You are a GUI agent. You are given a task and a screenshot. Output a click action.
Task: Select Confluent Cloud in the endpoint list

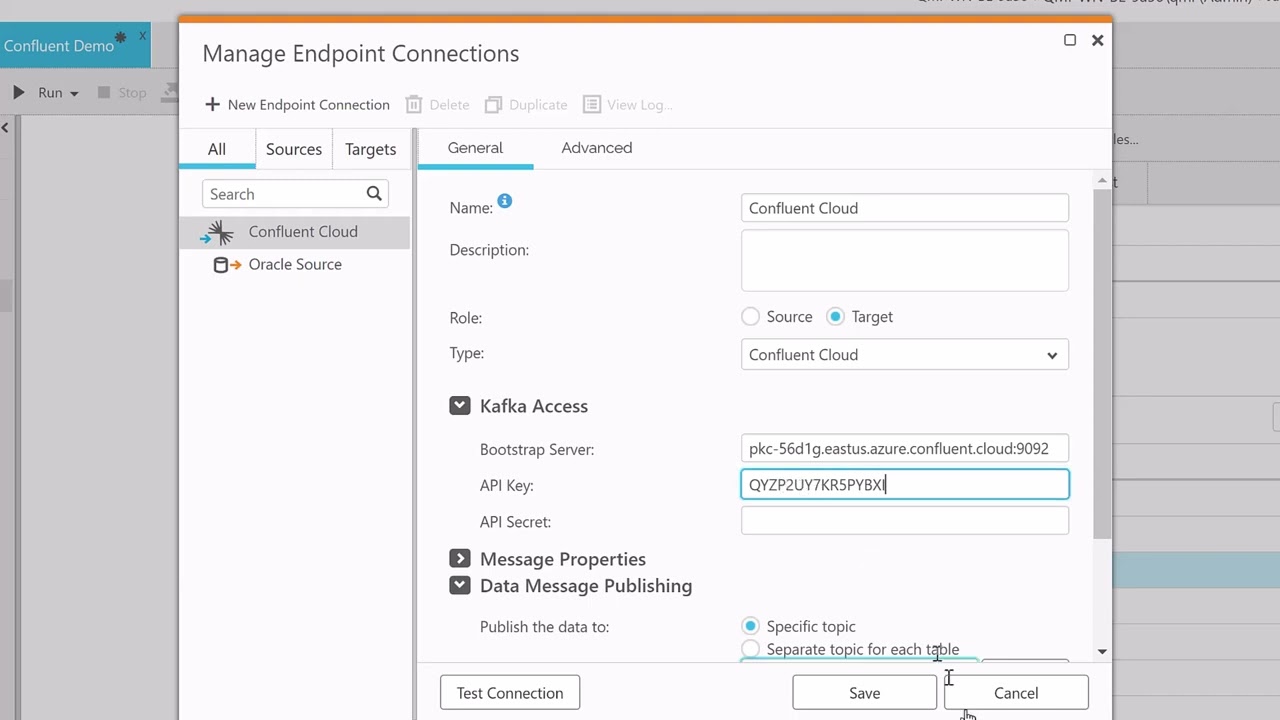tap(295, 232)
